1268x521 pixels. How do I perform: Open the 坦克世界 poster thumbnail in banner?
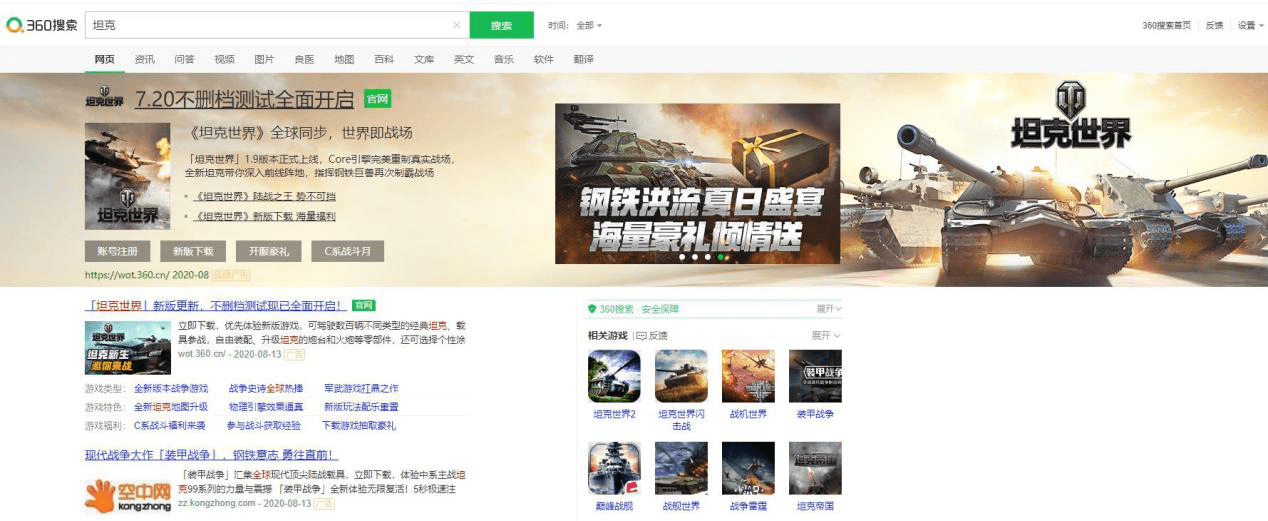(127, 175)
